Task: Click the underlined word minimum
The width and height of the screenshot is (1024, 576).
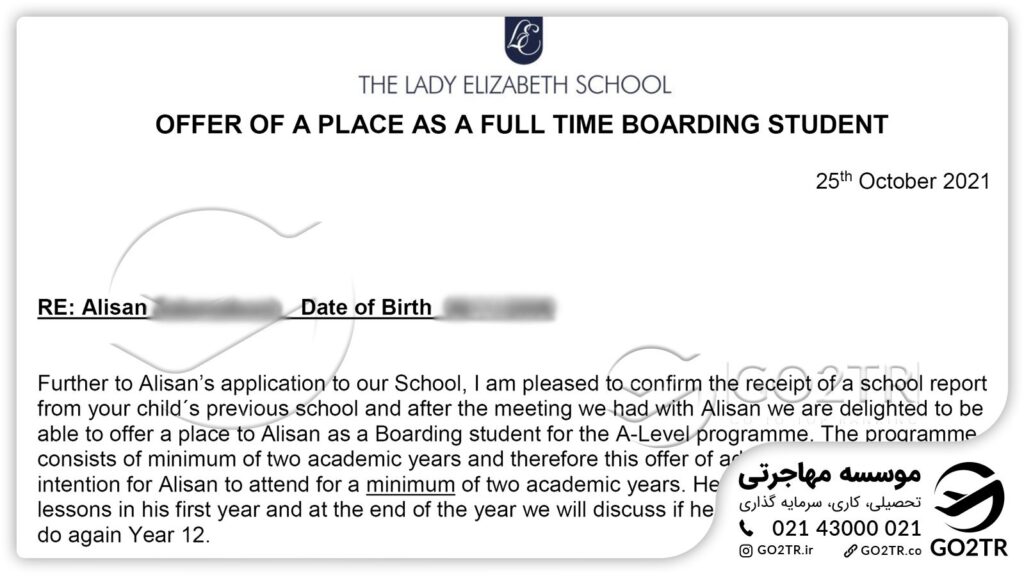Action: point(410,485)
